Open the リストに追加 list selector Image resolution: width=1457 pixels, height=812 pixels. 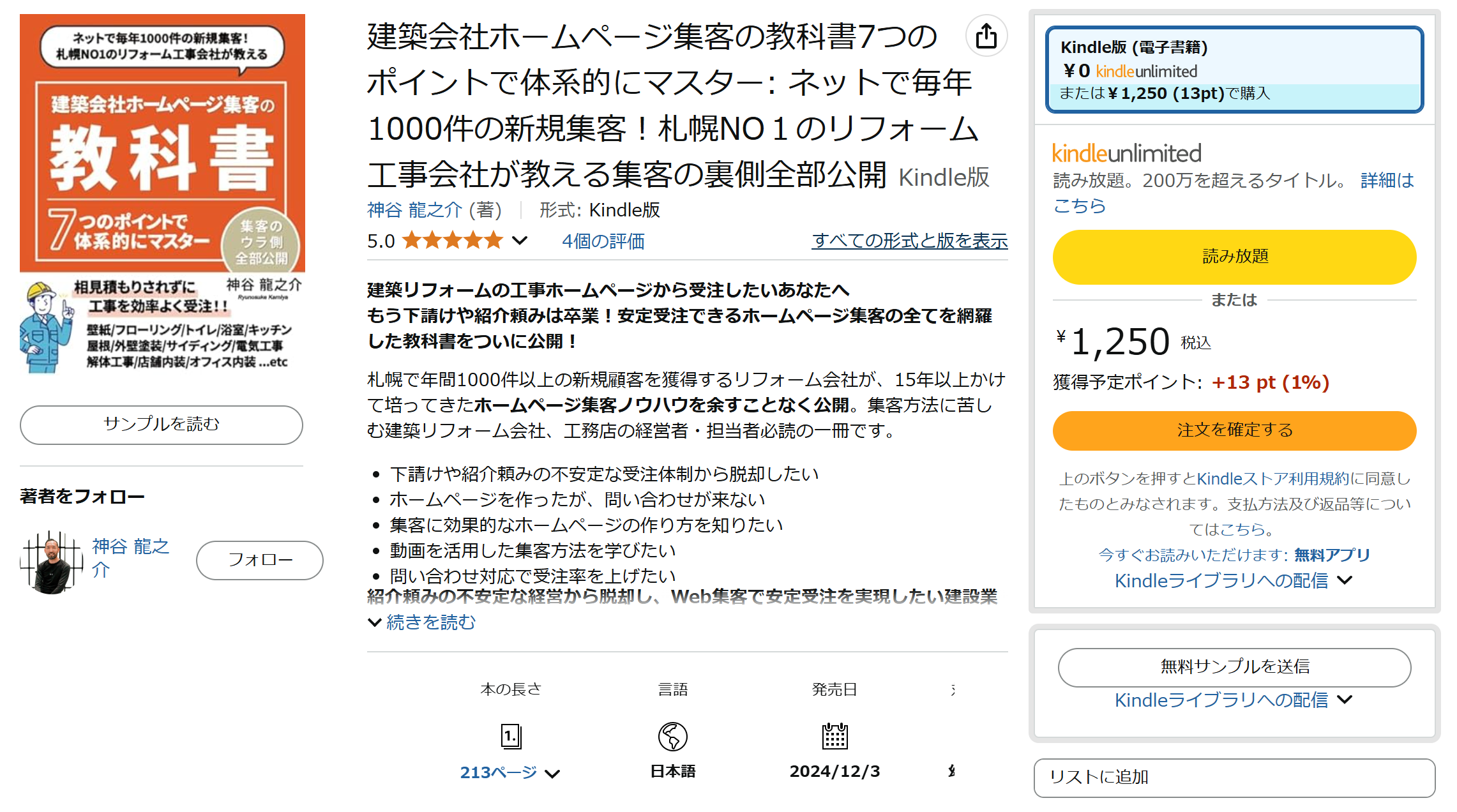pos(1234,777)
